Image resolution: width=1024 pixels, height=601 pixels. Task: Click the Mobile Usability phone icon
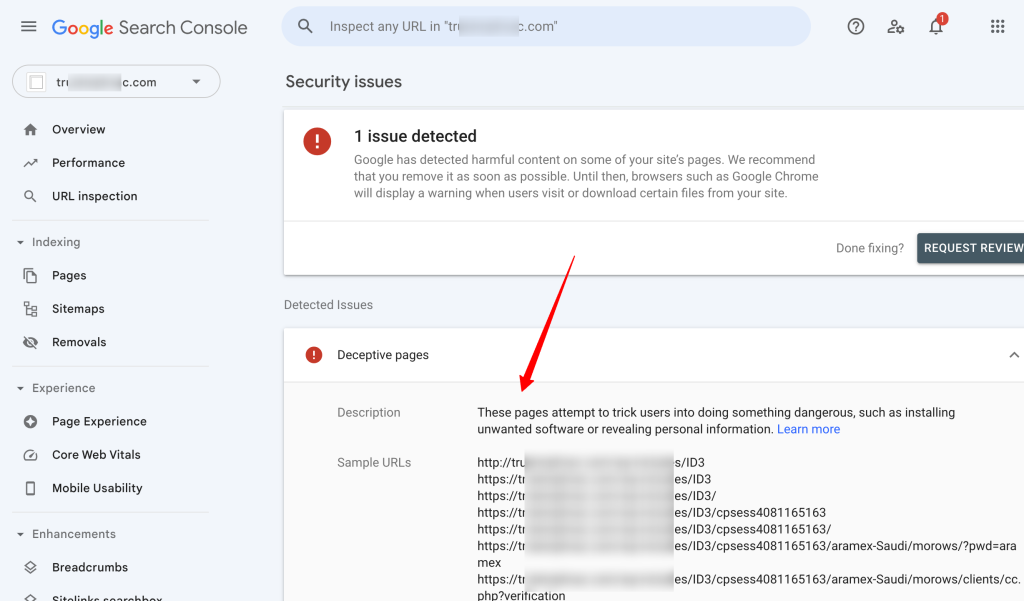(30, 488)
